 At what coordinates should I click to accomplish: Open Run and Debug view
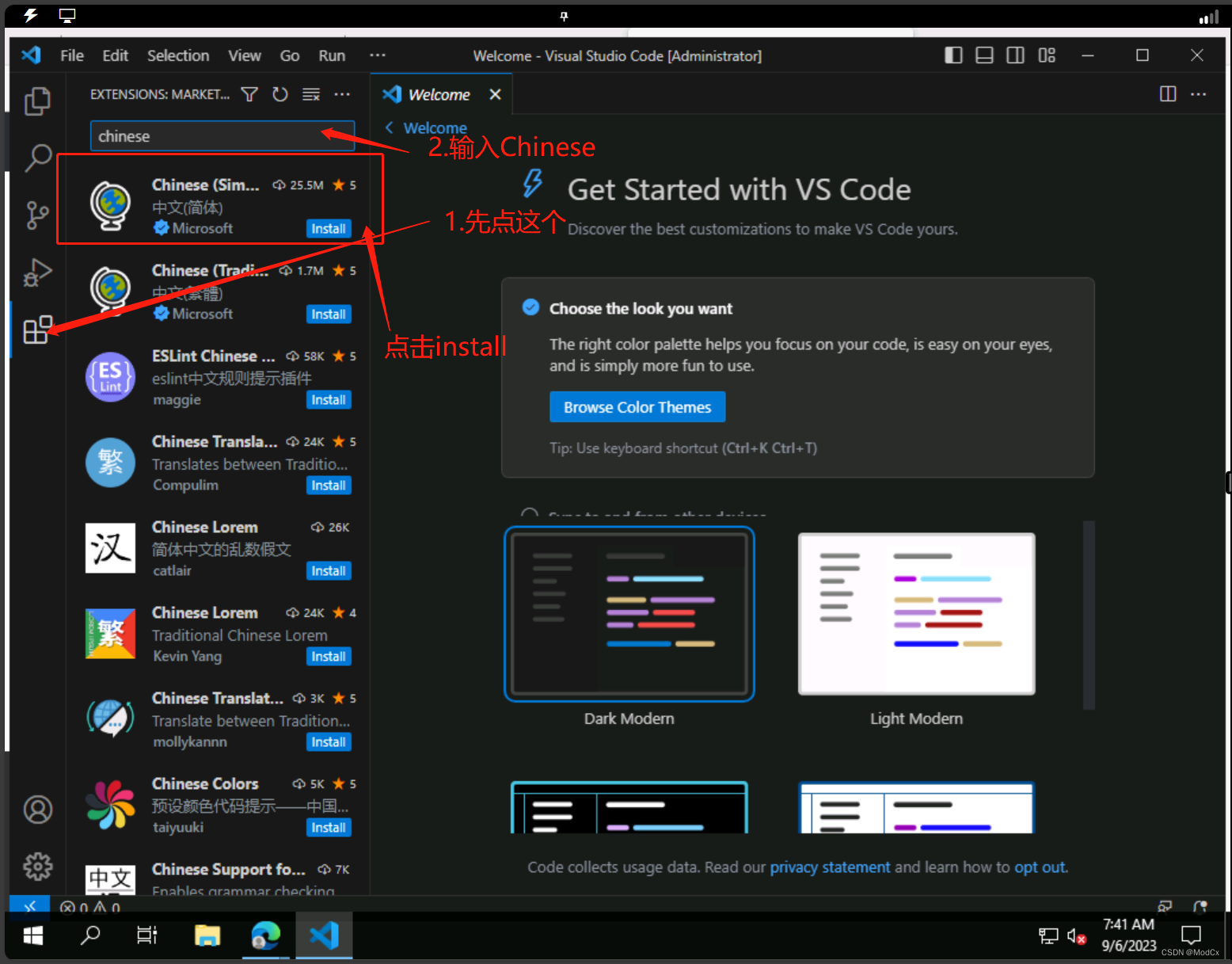37,272
